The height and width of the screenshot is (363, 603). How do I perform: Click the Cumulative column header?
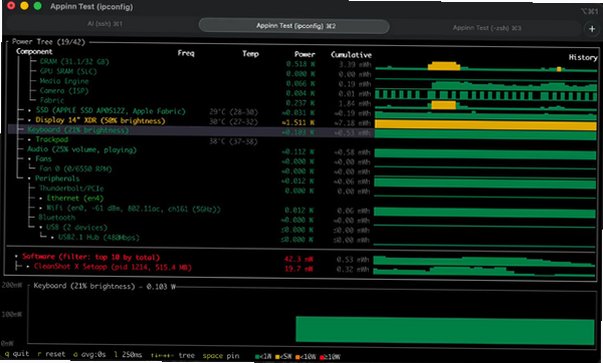click(x=351, y=55)
